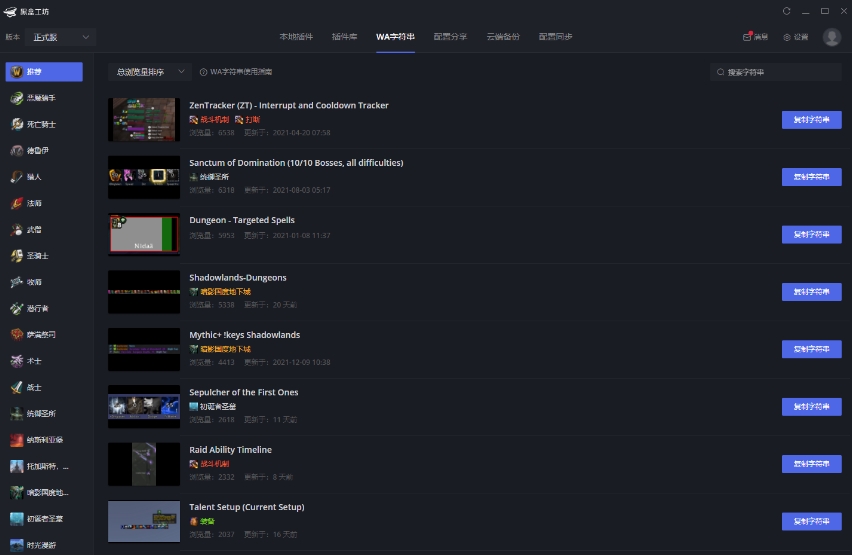Open the 德鲁伊 Druid class icon
This screenshot has height=558, width=852.
(17, 151)
